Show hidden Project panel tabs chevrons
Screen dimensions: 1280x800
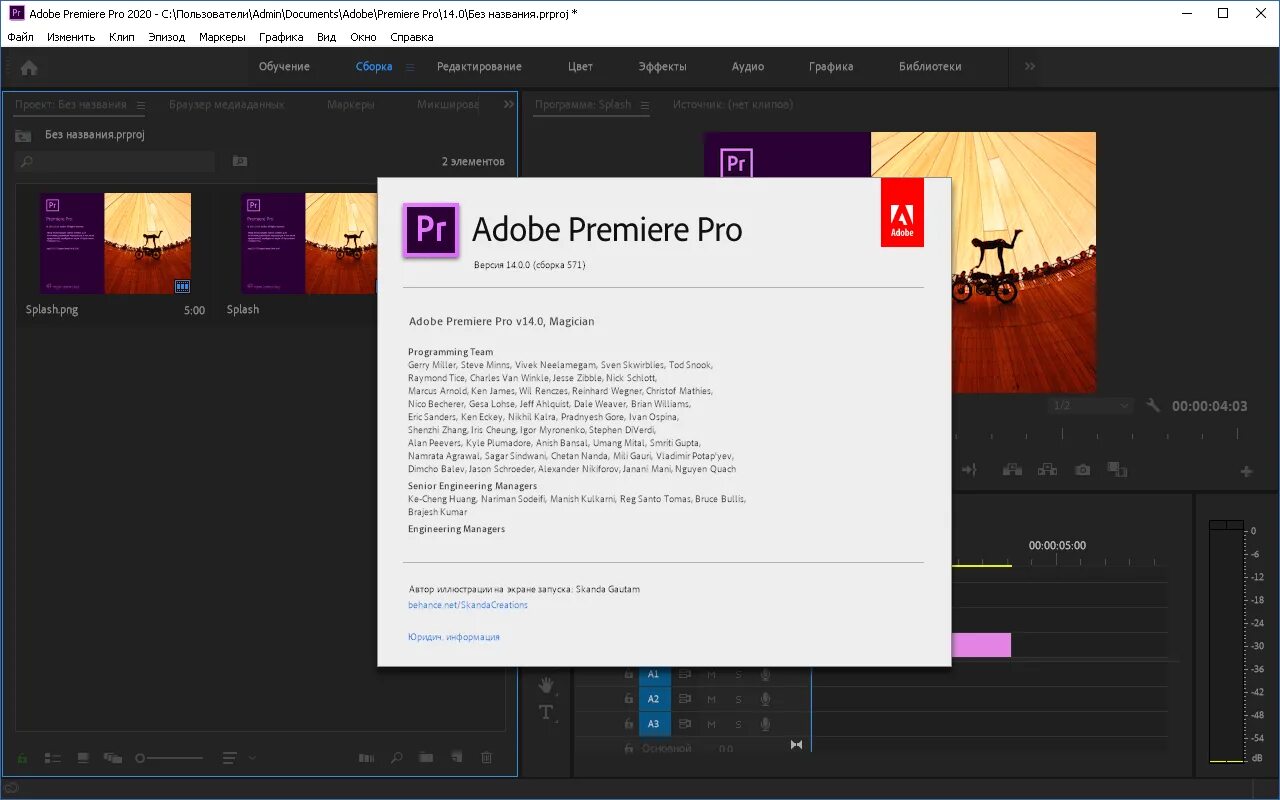point(509,104)
